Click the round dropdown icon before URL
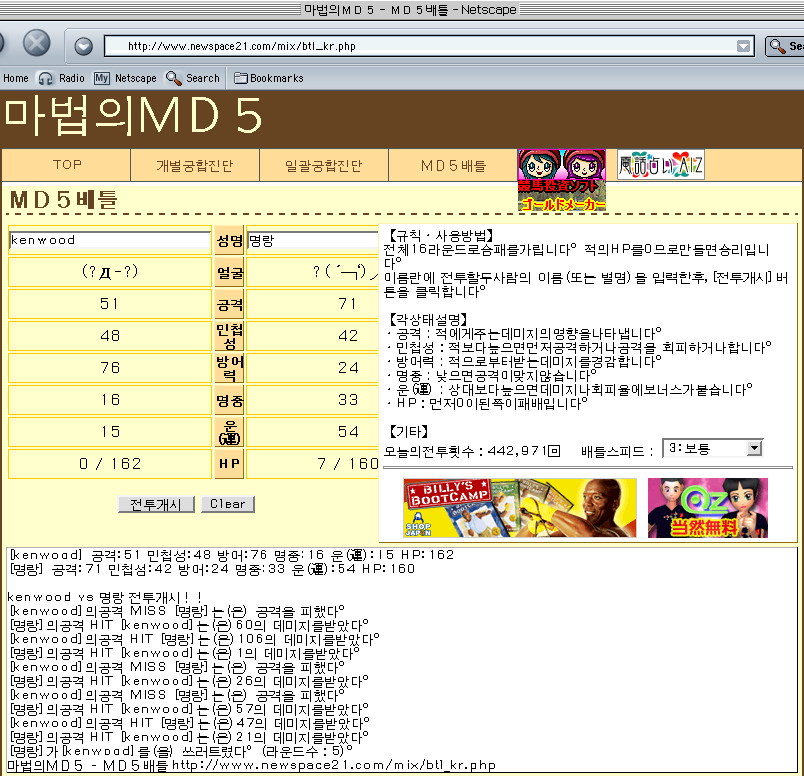 point(84,46)
